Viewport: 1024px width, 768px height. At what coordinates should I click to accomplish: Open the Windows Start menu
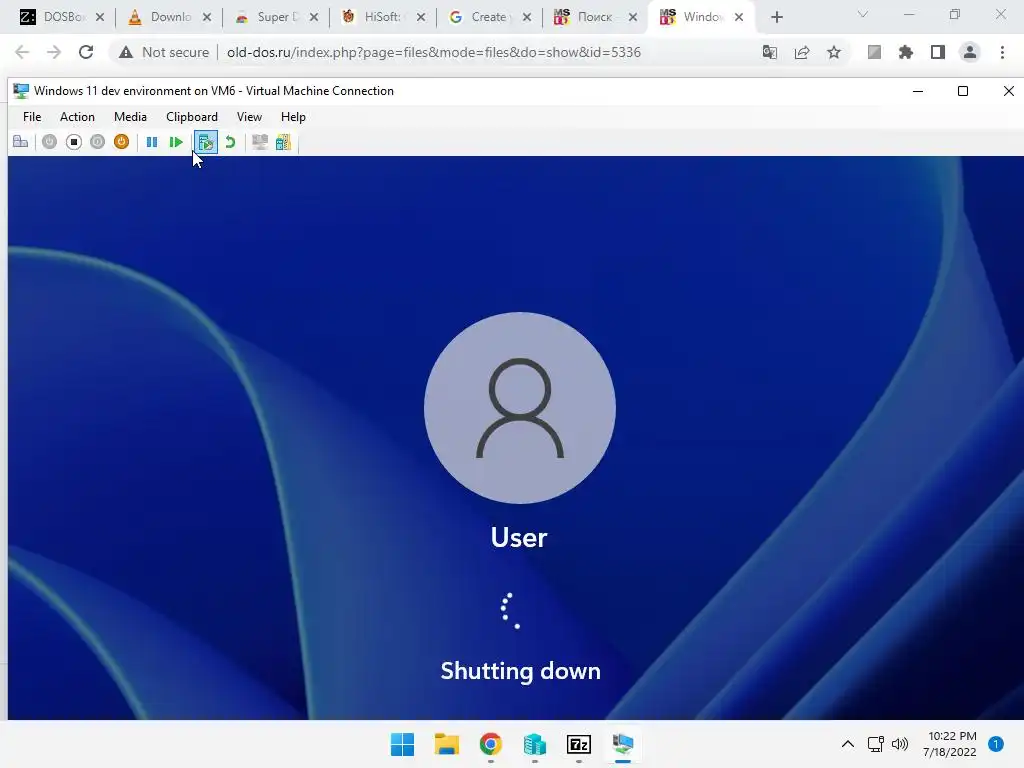(x=402, y=744)
